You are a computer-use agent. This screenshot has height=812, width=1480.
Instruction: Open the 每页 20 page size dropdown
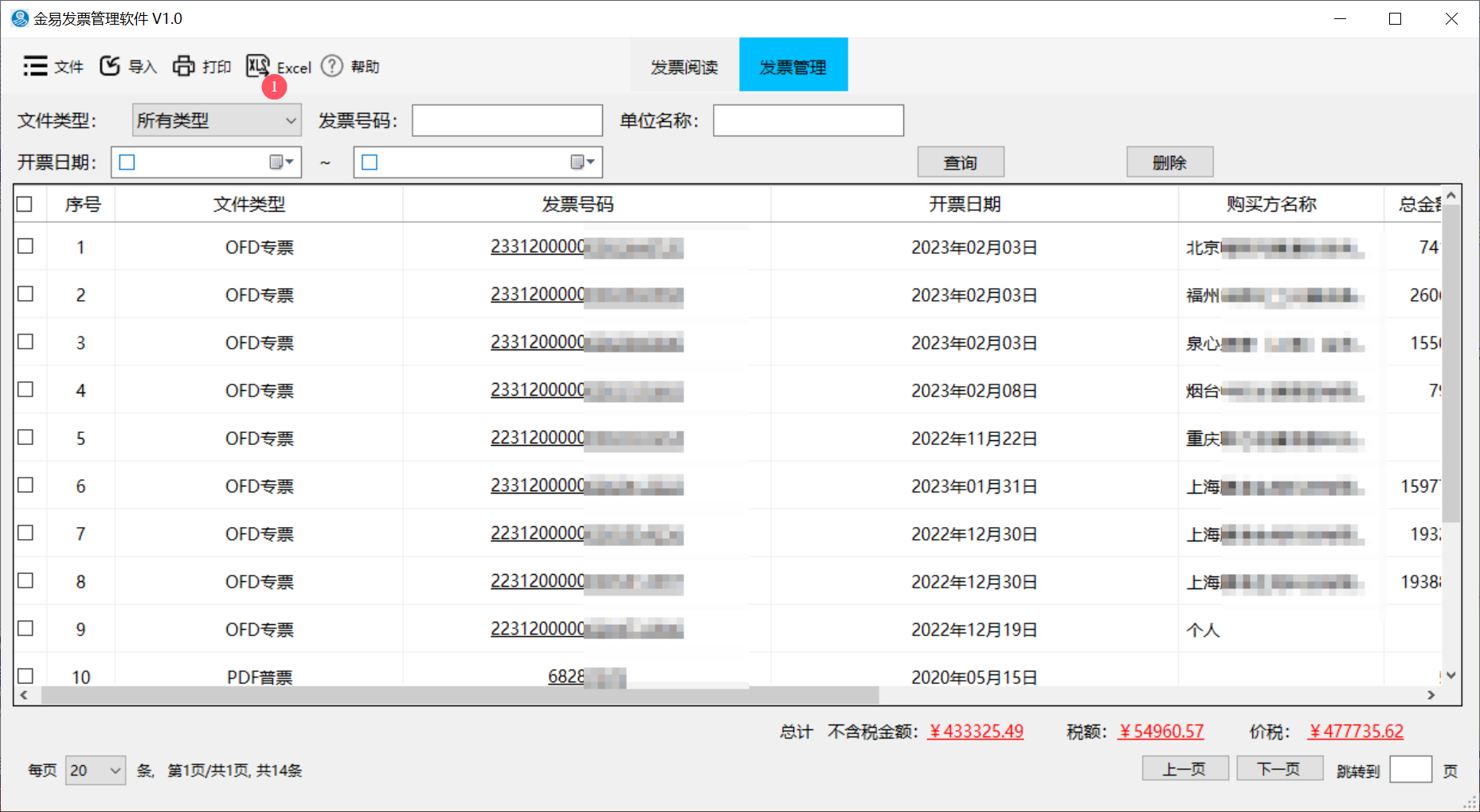96,770
